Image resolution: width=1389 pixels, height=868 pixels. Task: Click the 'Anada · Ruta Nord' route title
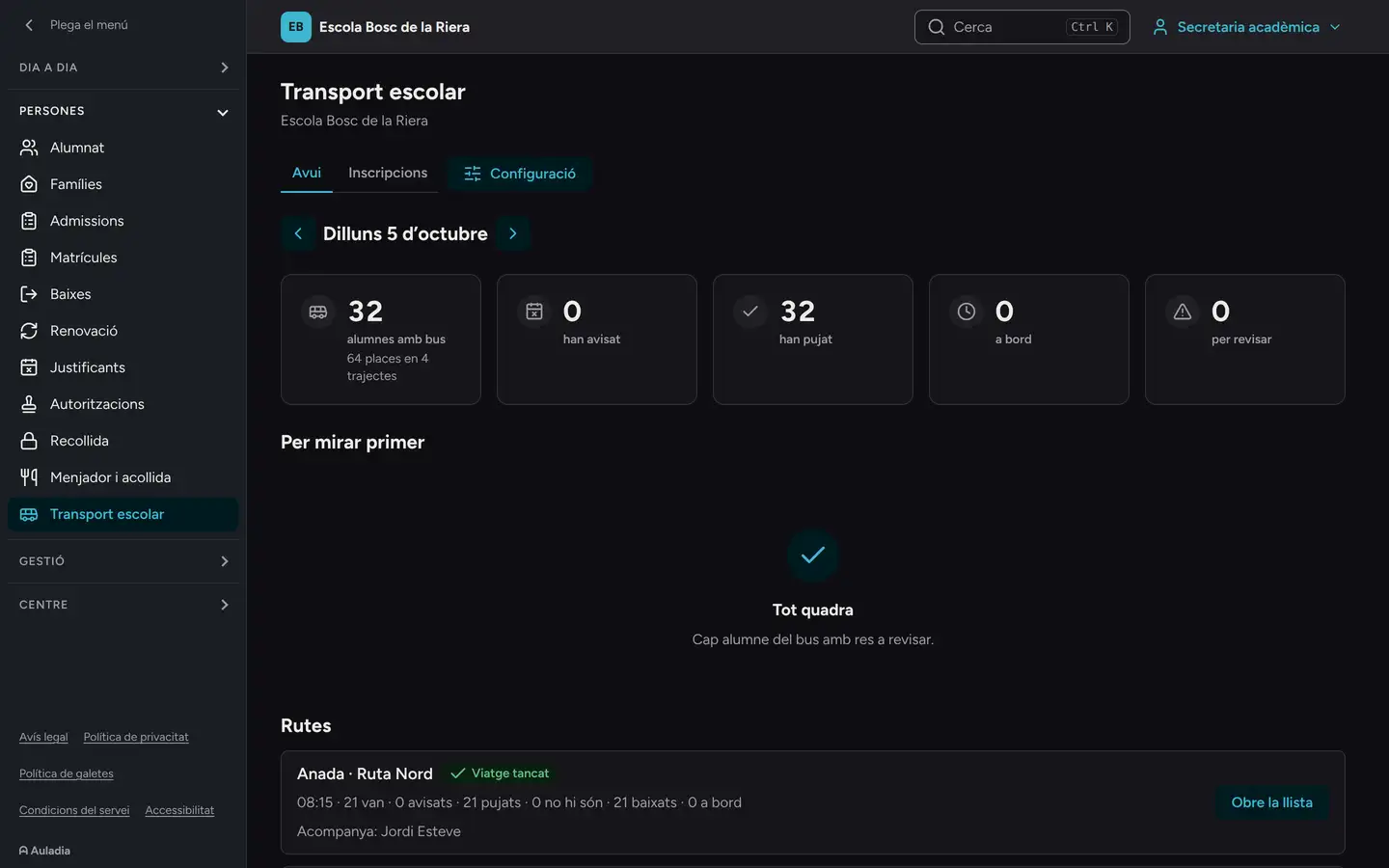(365, 773)
